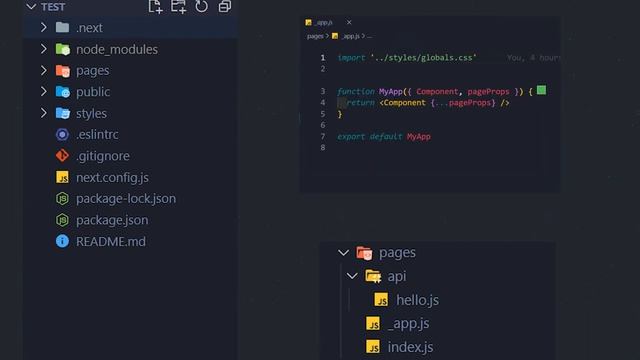Image resolution: width=640 pixels, height=360 pixels.
Task: Open next.config.js file
Action: point(112,178)
